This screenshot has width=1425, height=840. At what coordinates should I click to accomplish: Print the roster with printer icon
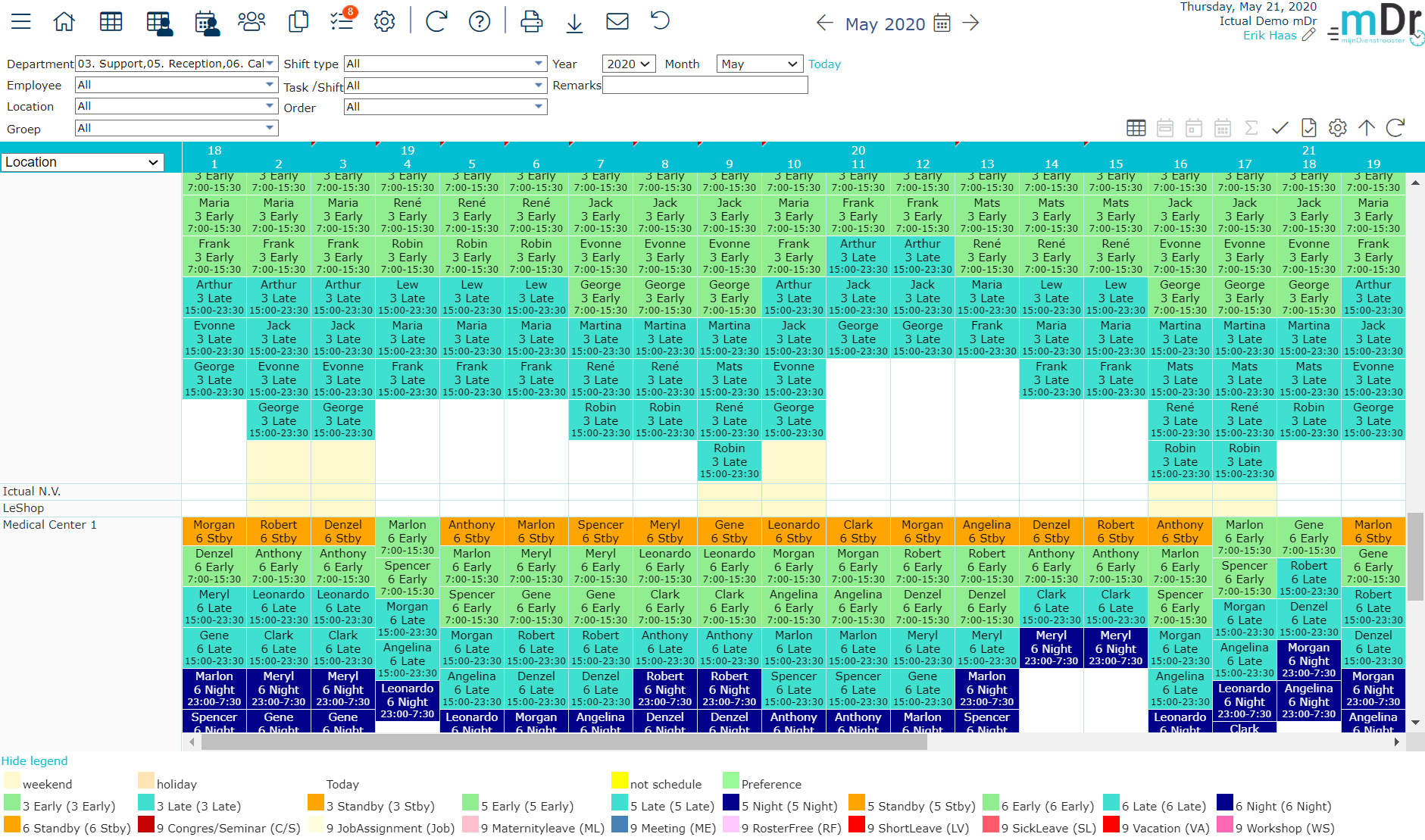tap(532, 21)
